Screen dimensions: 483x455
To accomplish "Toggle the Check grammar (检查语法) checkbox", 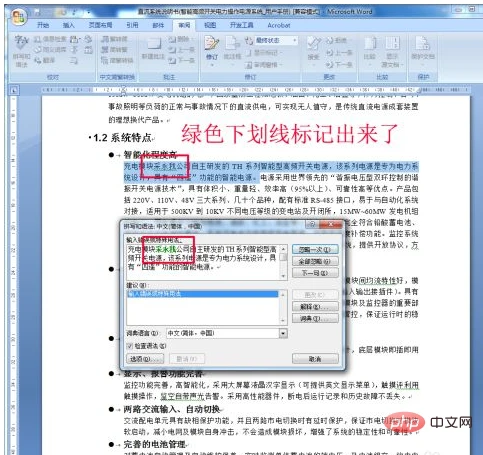I will pos(130,346).
